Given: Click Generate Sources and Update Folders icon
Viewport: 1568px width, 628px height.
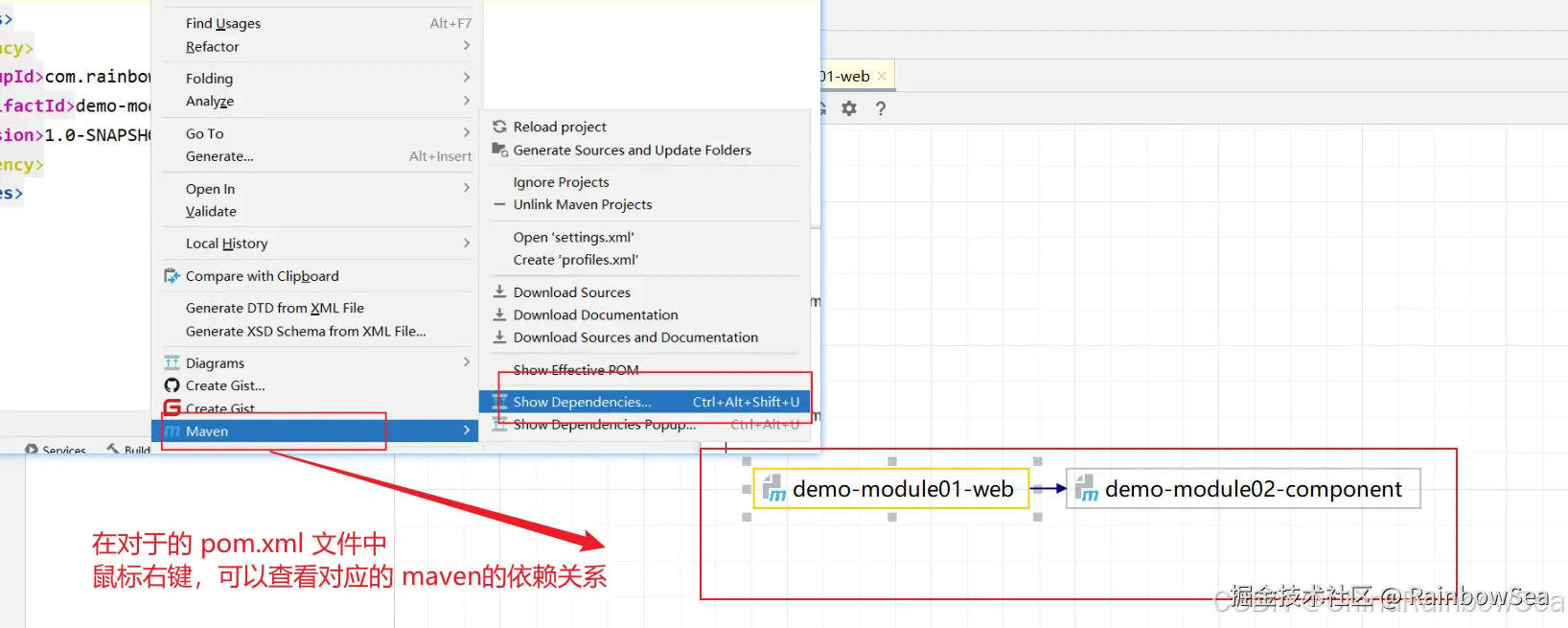Looking at the screenshot, I should [499, 150].
